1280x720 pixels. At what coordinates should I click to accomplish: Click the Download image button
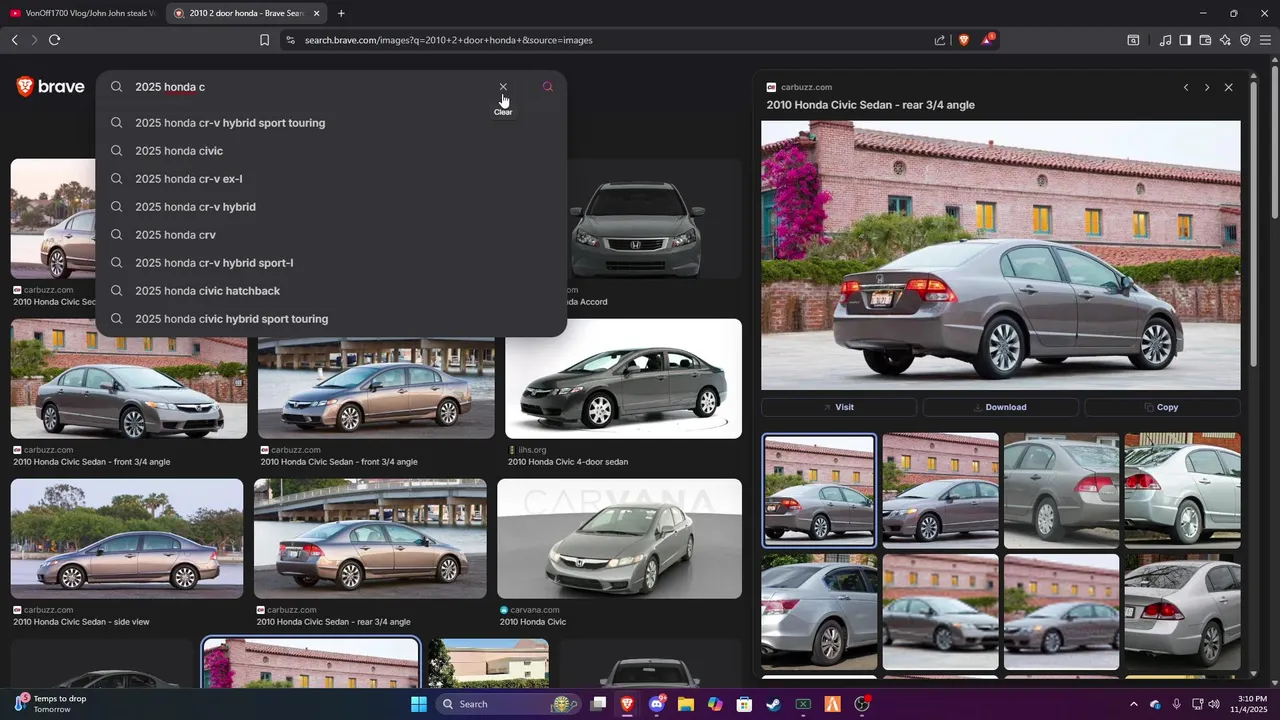click(x=1000, y=407)
